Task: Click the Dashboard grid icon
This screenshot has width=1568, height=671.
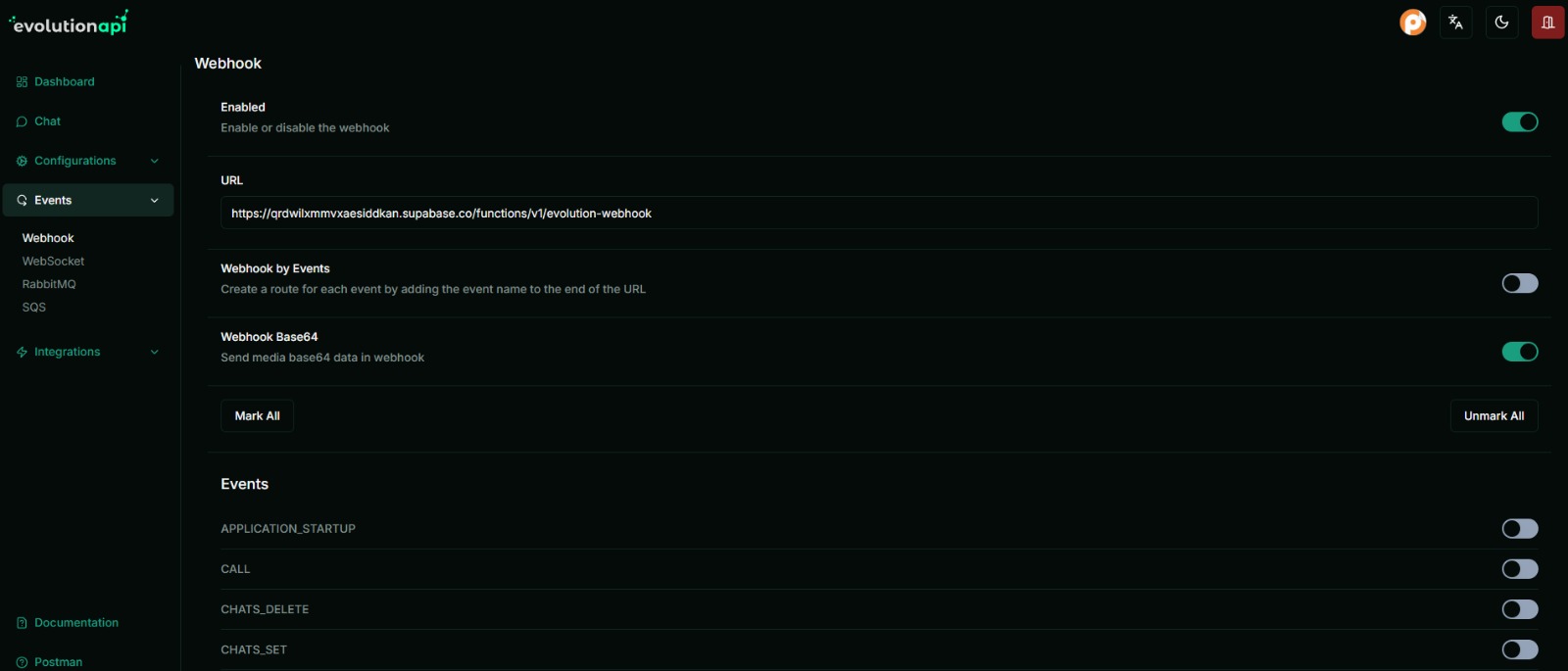Action: [x=22, y=82]
